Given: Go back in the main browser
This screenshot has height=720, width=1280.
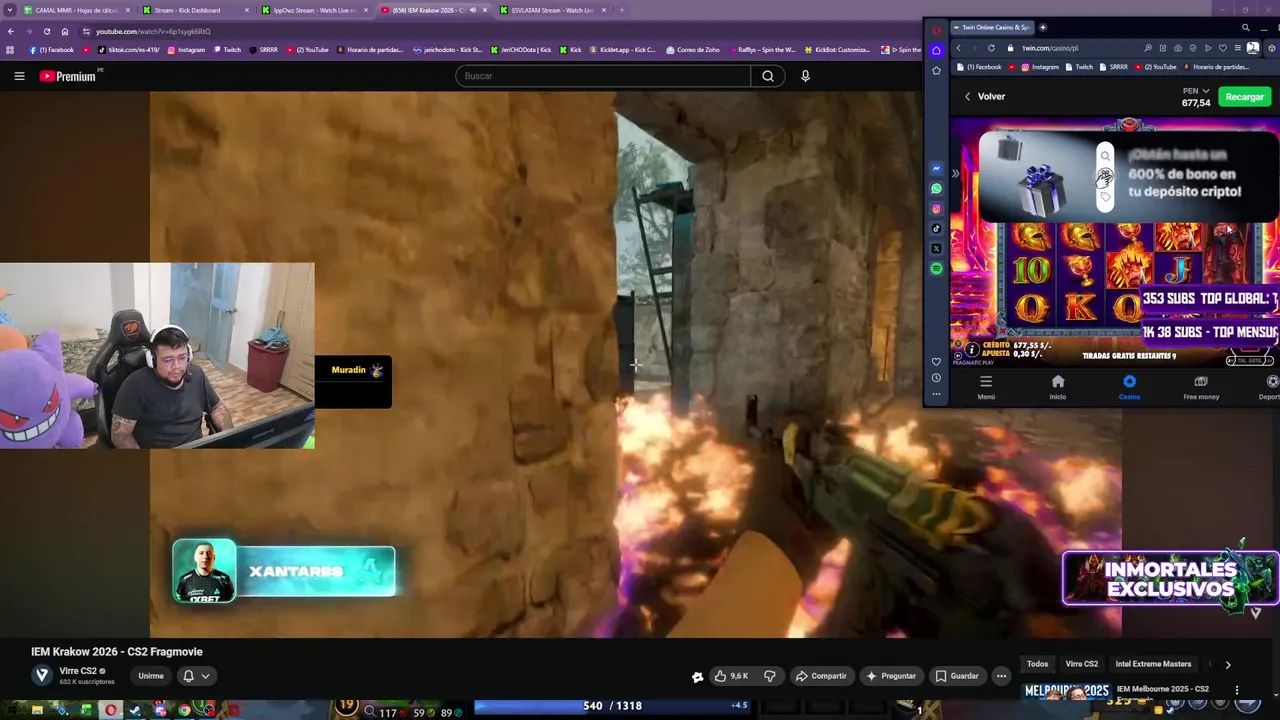Looking at the screenshot, I should tap(10, 31).
